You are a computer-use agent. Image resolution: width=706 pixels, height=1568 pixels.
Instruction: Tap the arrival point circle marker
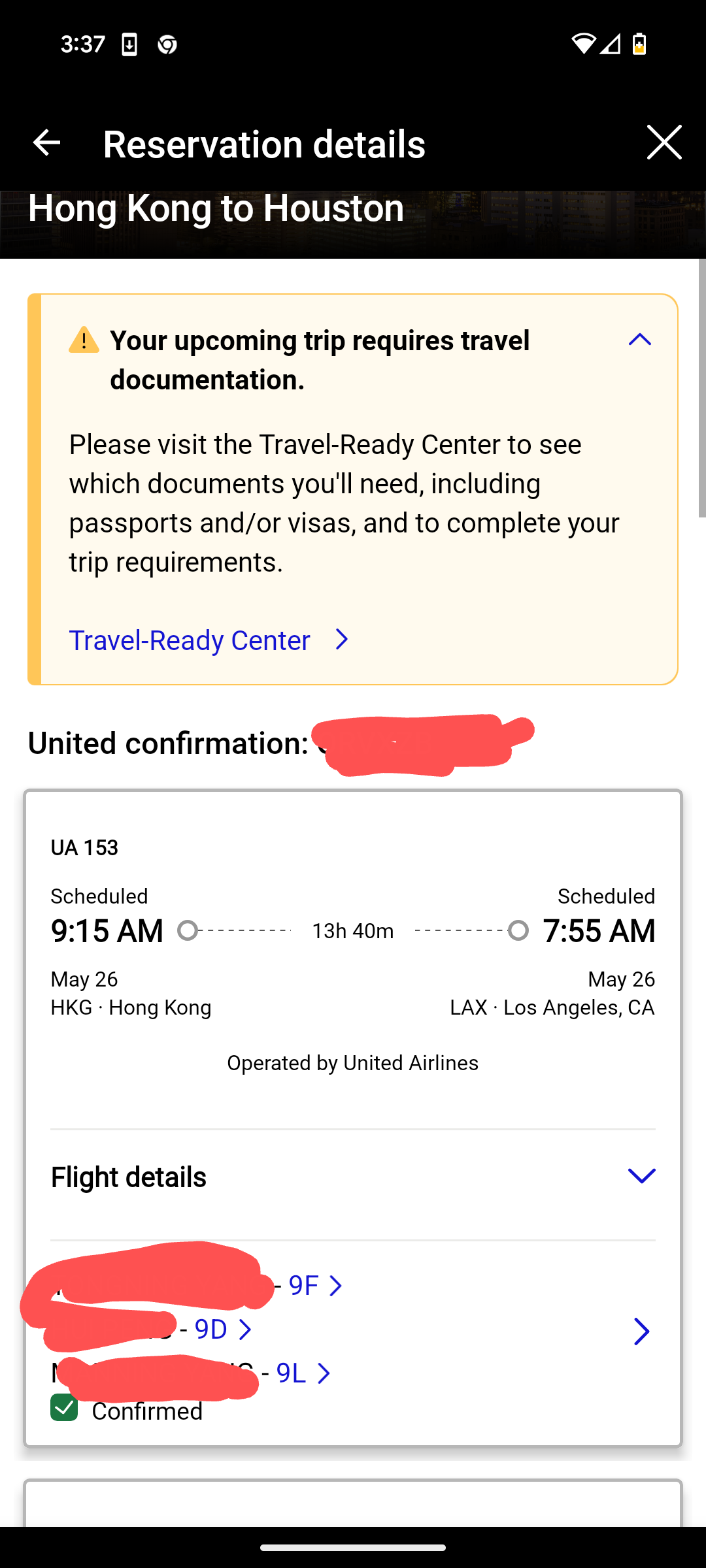click(x=518, y=930)
